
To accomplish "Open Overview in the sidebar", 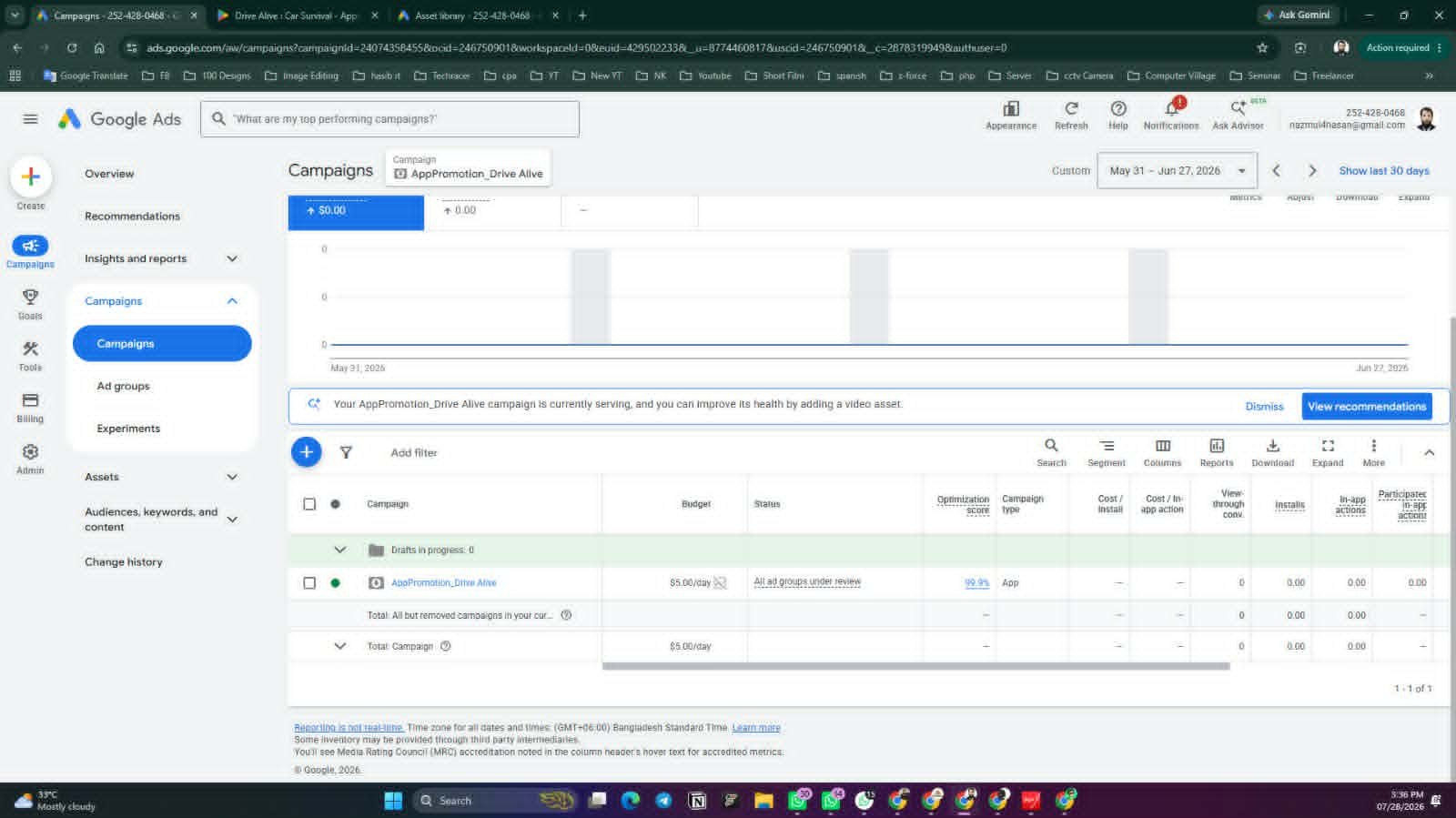I will tap(109, 174).
